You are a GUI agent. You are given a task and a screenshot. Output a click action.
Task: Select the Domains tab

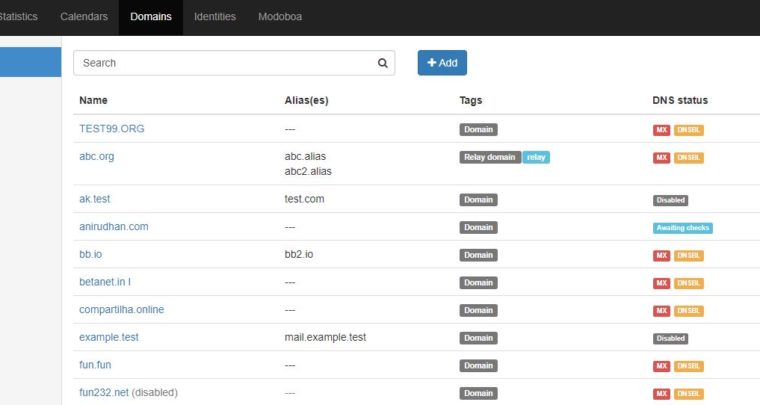click(150, 17)
